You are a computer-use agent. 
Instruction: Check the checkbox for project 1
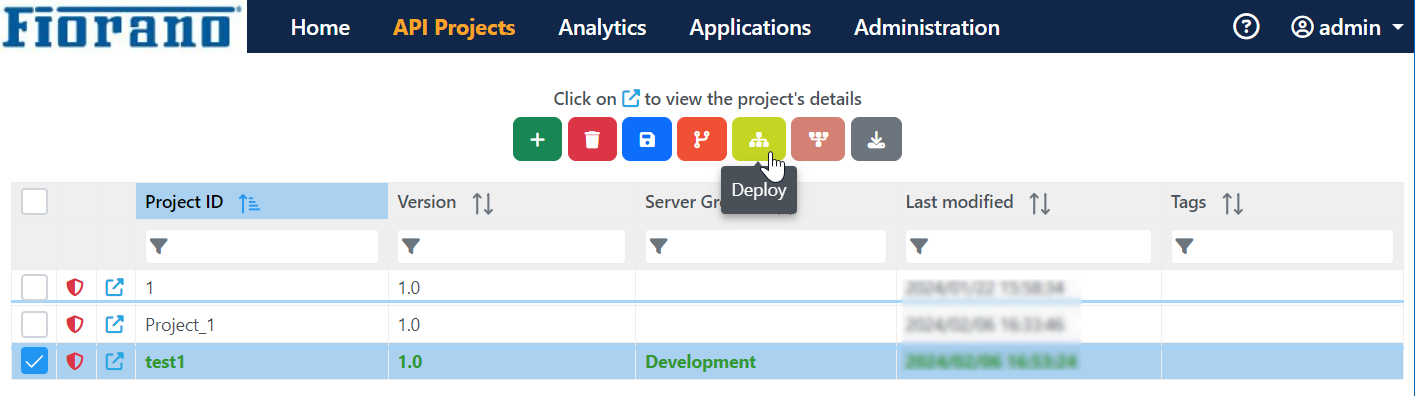click(35, 288)
